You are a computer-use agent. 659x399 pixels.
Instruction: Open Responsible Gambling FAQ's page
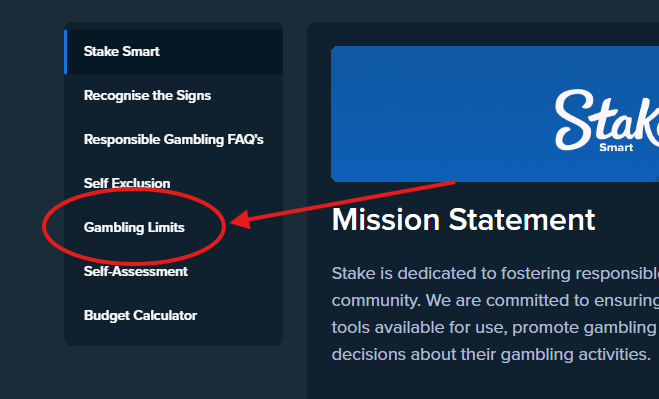click(x=174, y=140)
